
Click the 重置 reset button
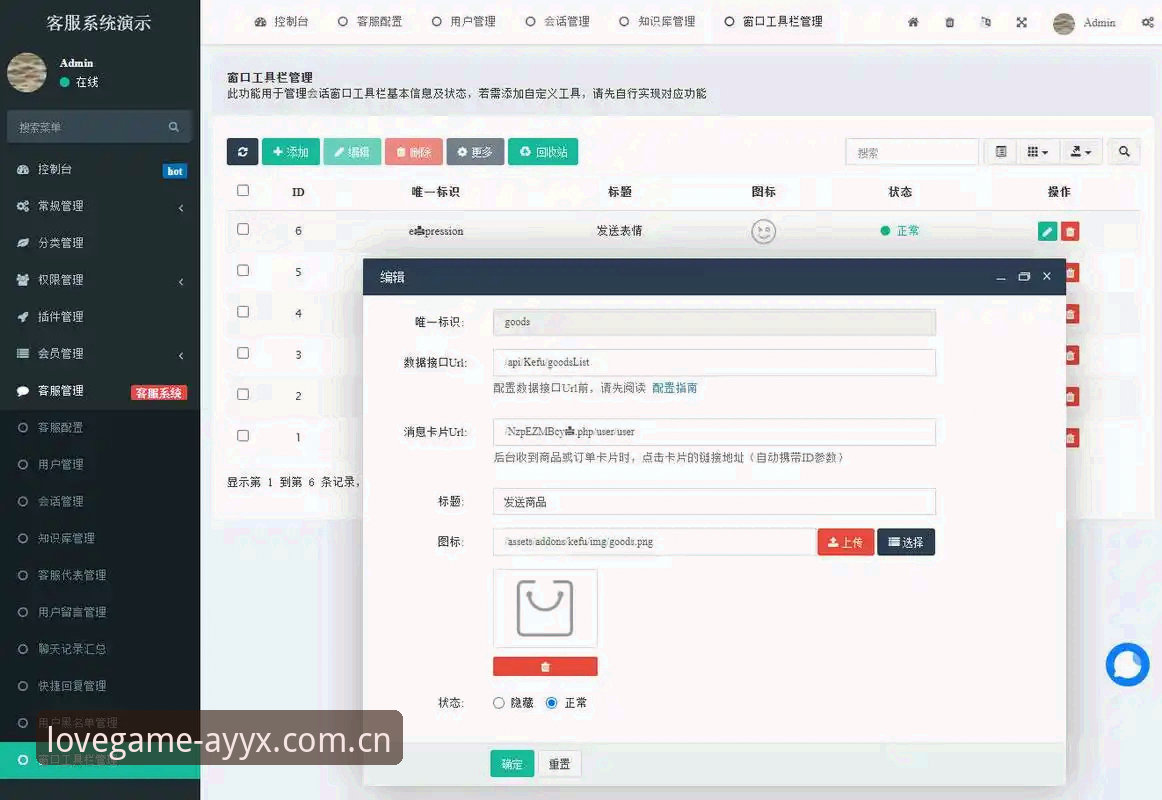coord(560,764)
